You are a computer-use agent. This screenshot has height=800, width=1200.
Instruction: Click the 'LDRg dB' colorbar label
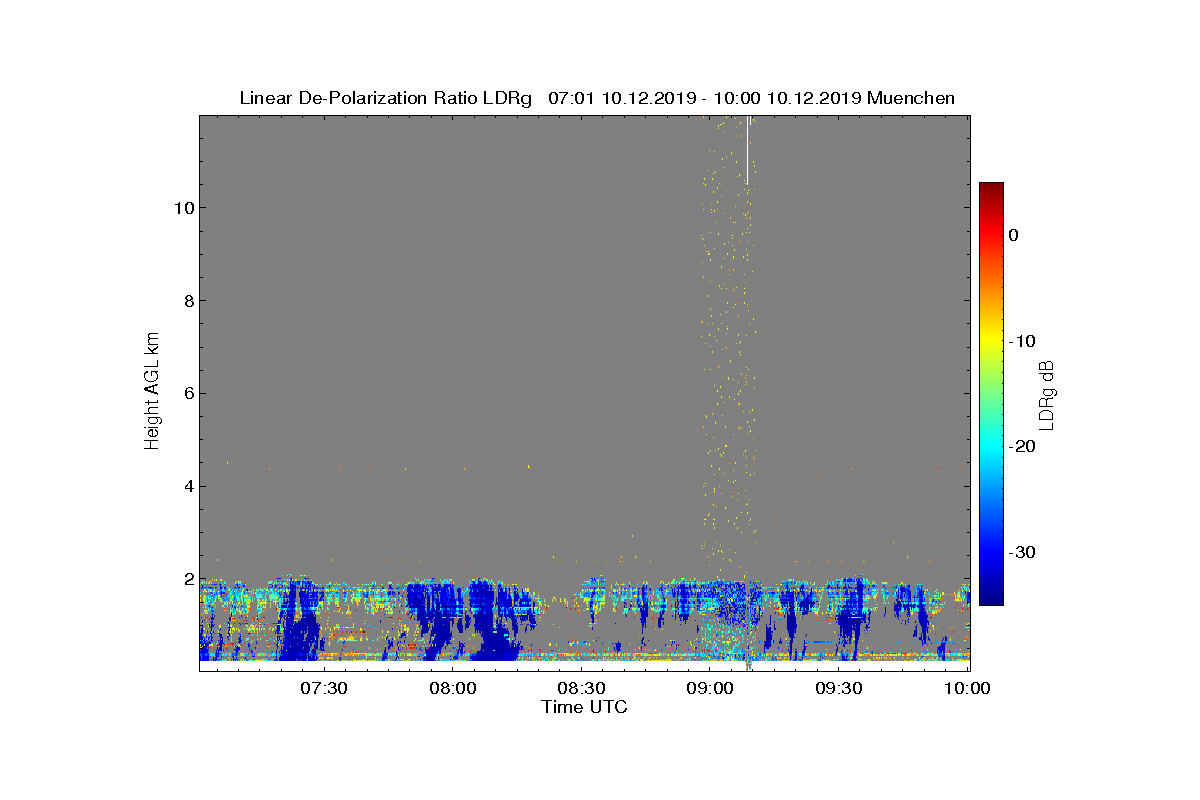click(1047, 395)
